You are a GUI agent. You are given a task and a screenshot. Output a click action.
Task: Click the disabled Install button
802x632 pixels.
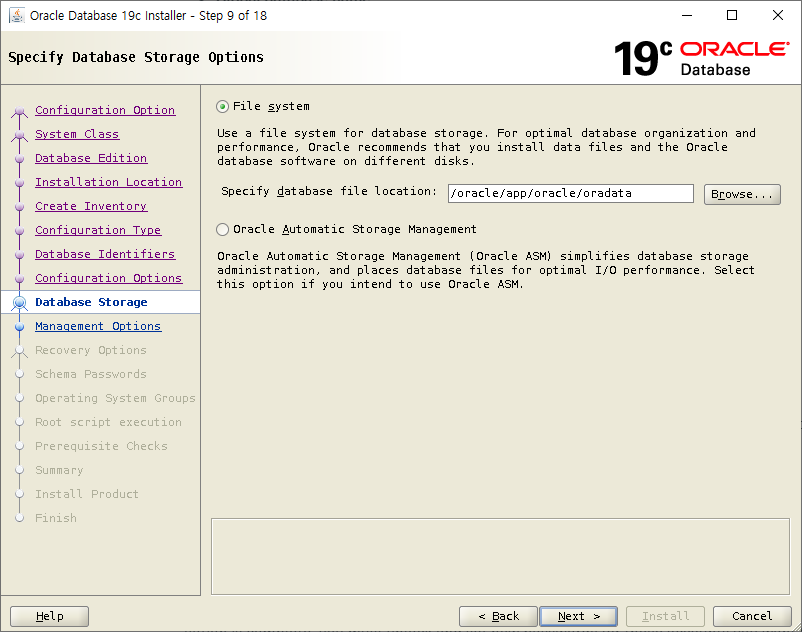click(665, 616)
